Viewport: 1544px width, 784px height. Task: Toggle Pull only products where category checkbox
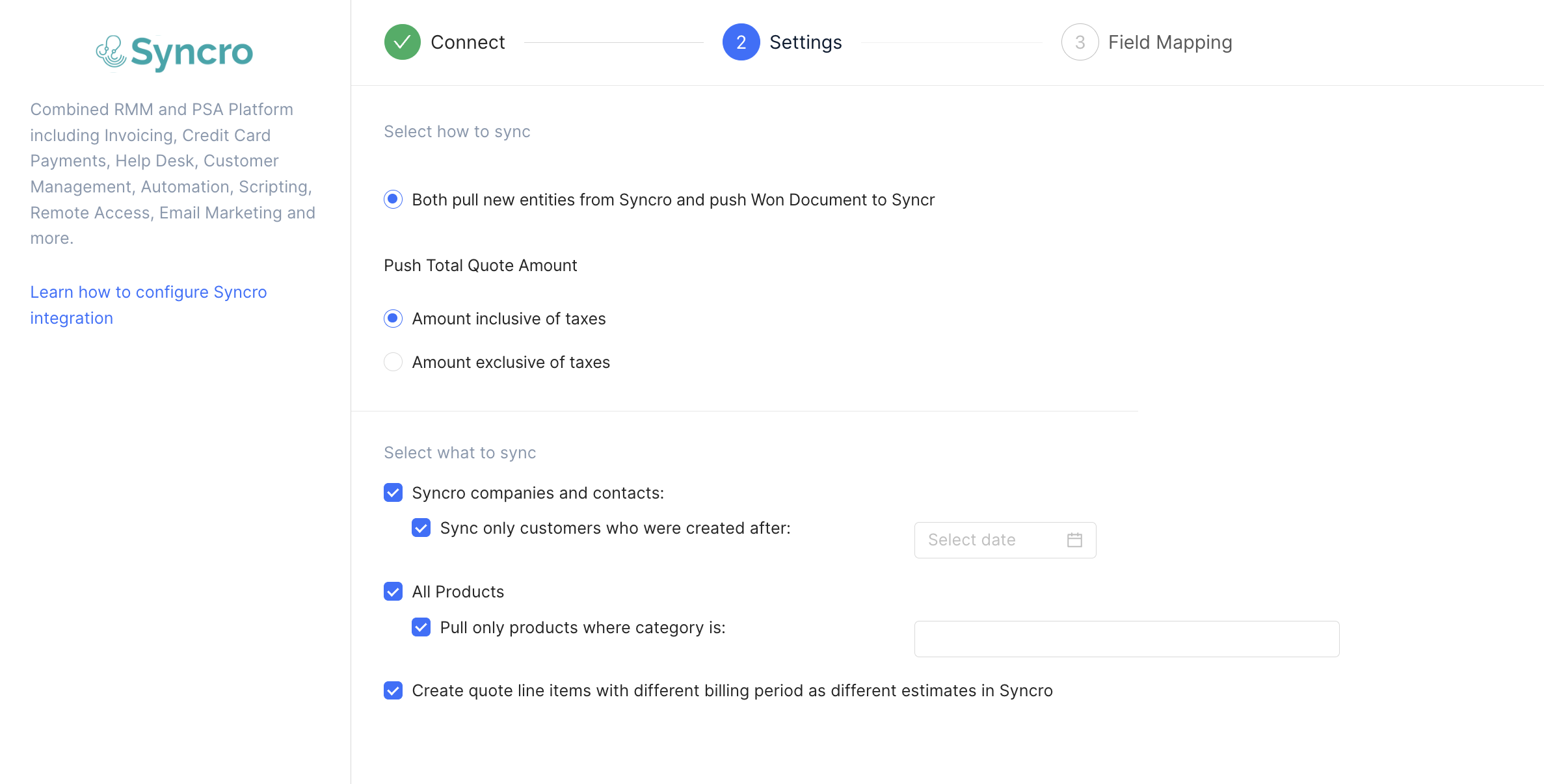tap(421, 627)
